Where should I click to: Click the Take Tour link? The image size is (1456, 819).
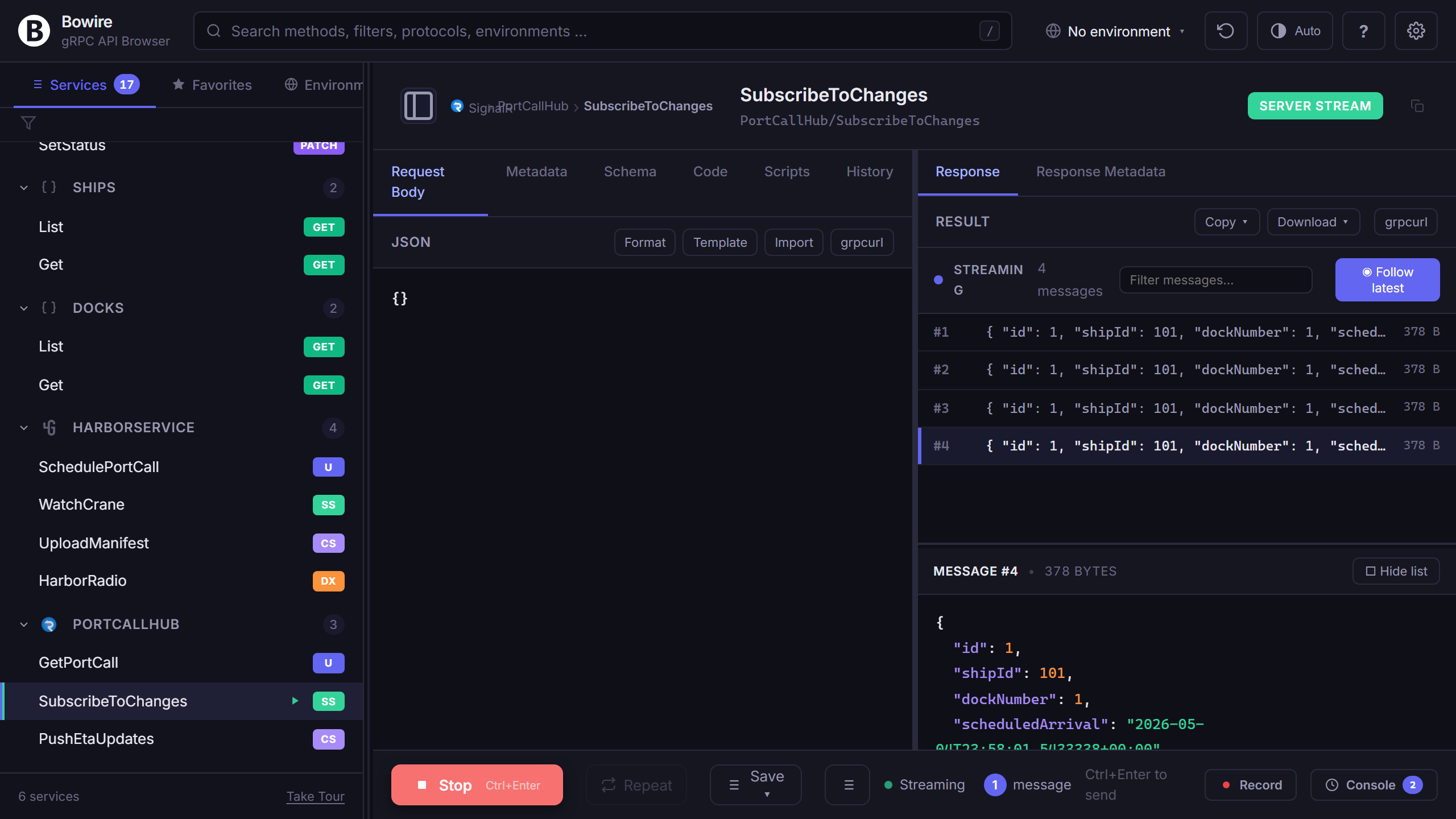(316, 796)
